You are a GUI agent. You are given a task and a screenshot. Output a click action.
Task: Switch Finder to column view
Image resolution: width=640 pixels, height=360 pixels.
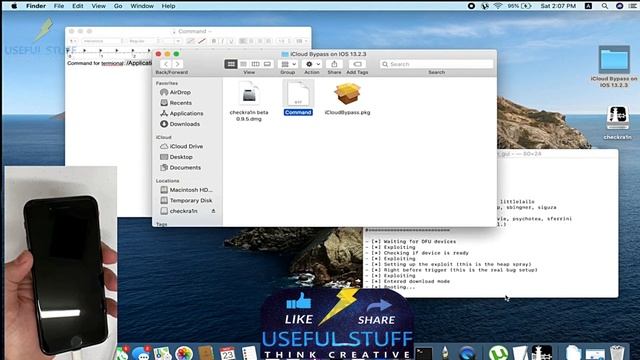pyautogui.click(x=256, y=64)
